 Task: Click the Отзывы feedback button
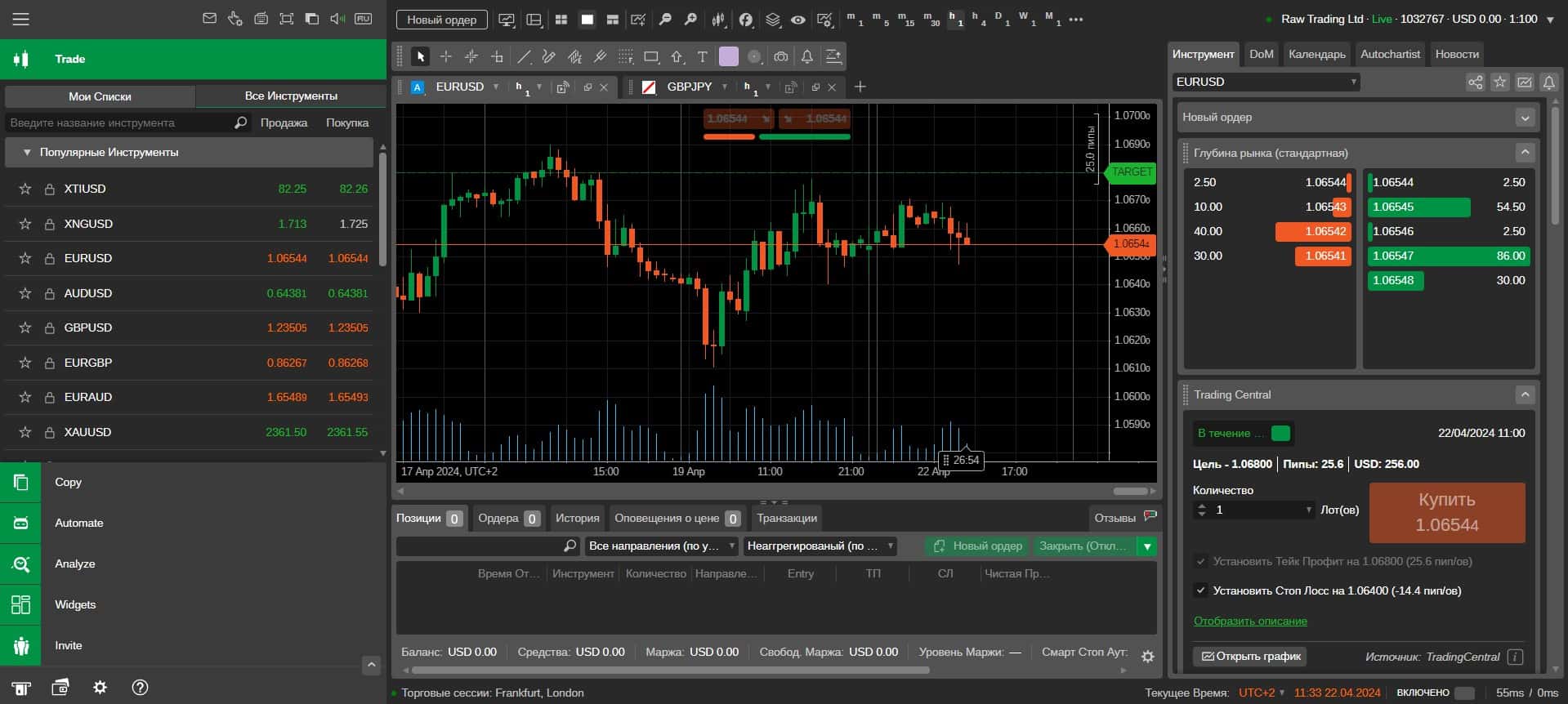click(x=1125, y=518)
